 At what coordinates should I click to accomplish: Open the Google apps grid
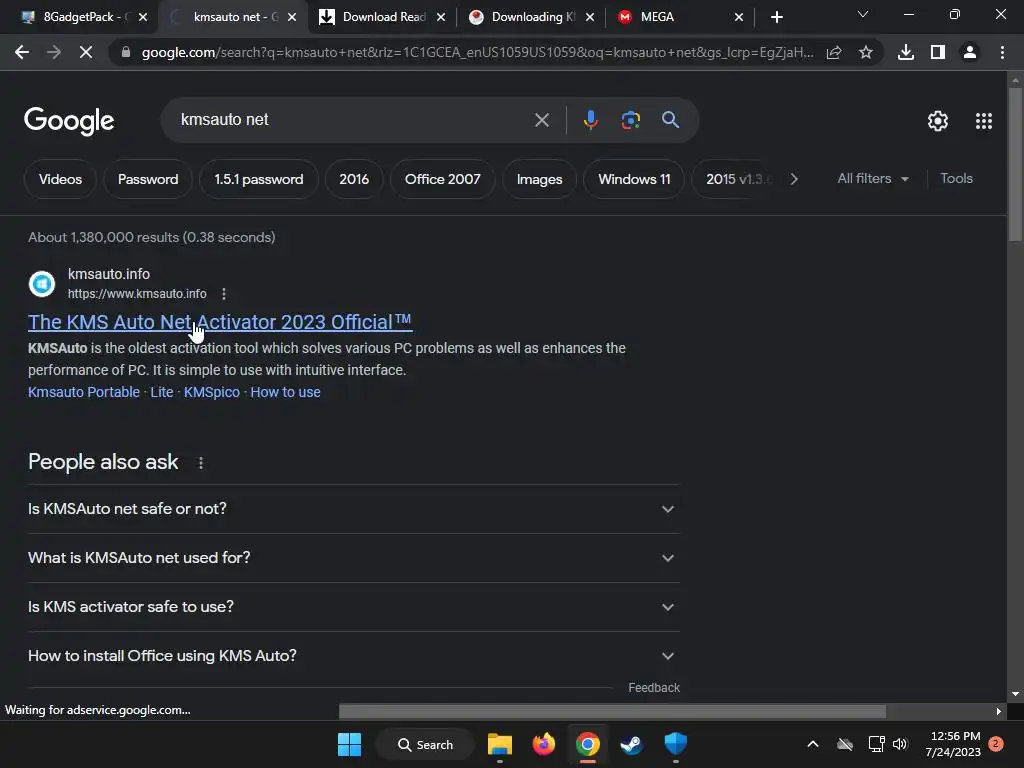(984, 121)
